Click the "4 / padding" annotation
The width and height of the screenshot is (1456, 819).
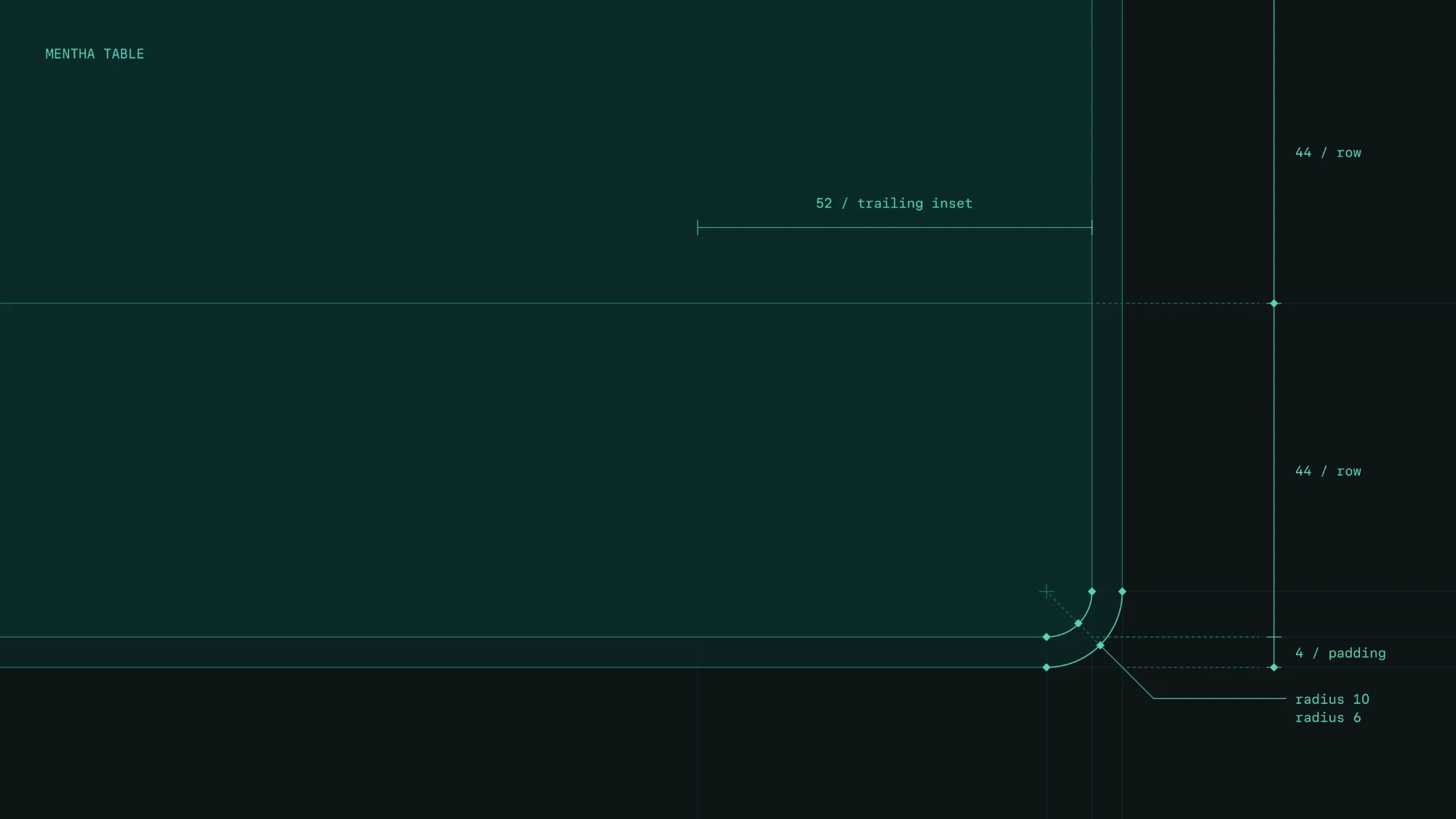[x=1340, y=653]
